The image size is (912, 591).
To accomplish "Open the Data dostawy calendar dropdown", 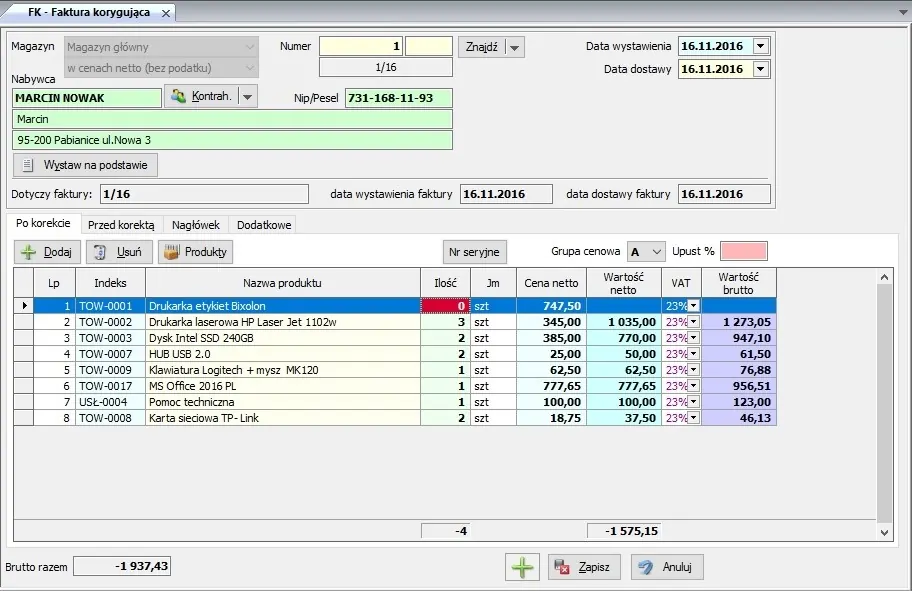I will click(x=761, y=69).
